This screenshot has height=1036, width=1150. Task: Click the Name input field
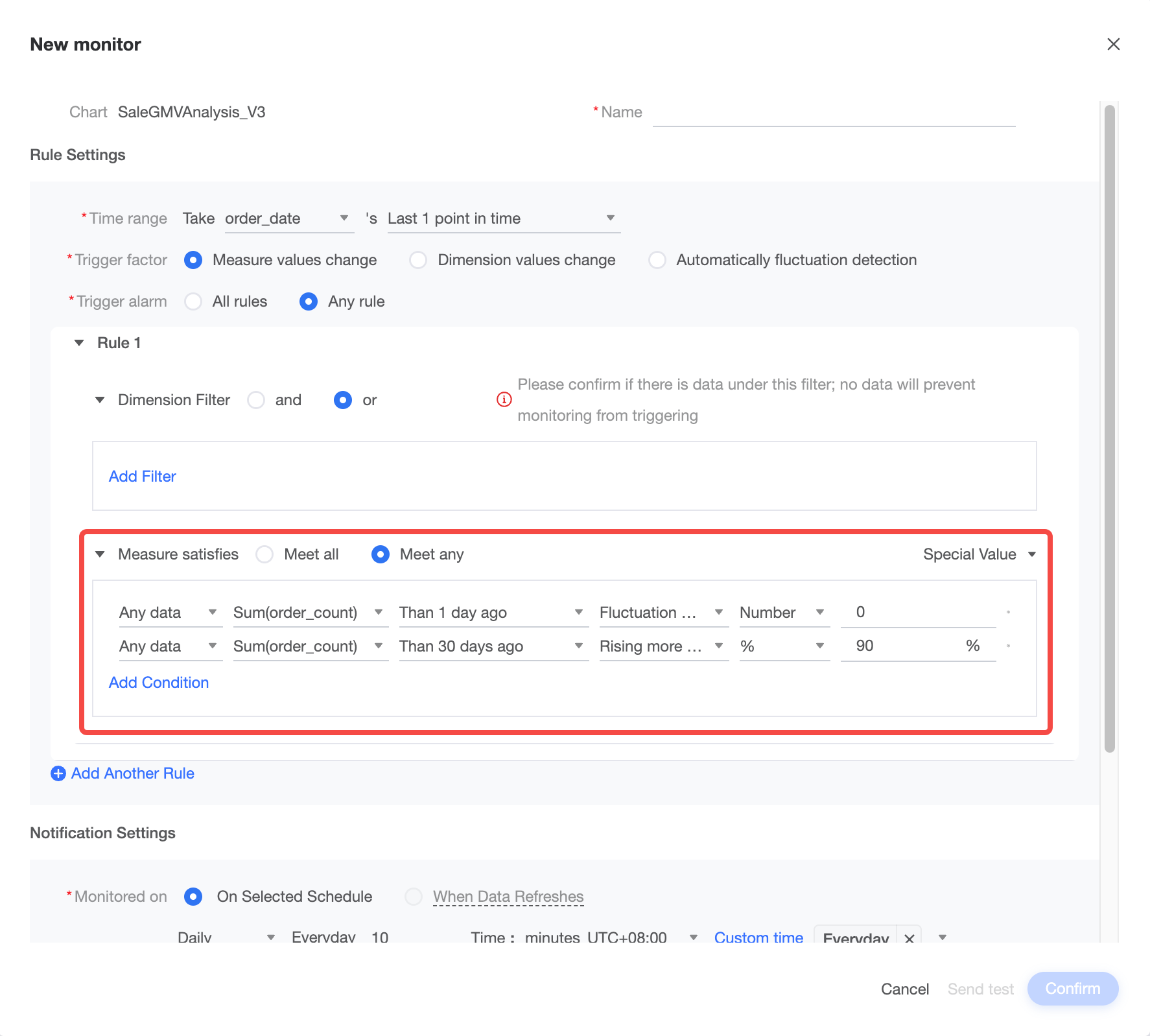coord(834,113)
